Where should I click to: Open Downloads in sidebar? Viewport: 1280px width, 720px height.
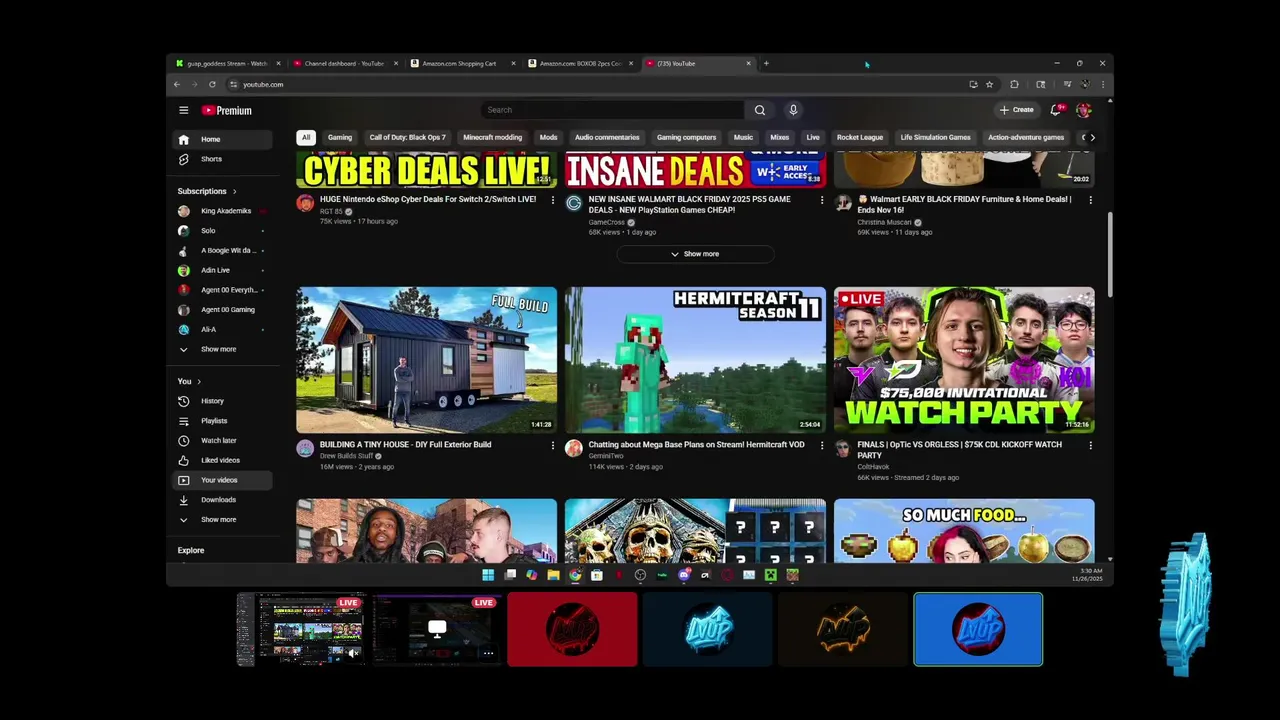221,500
